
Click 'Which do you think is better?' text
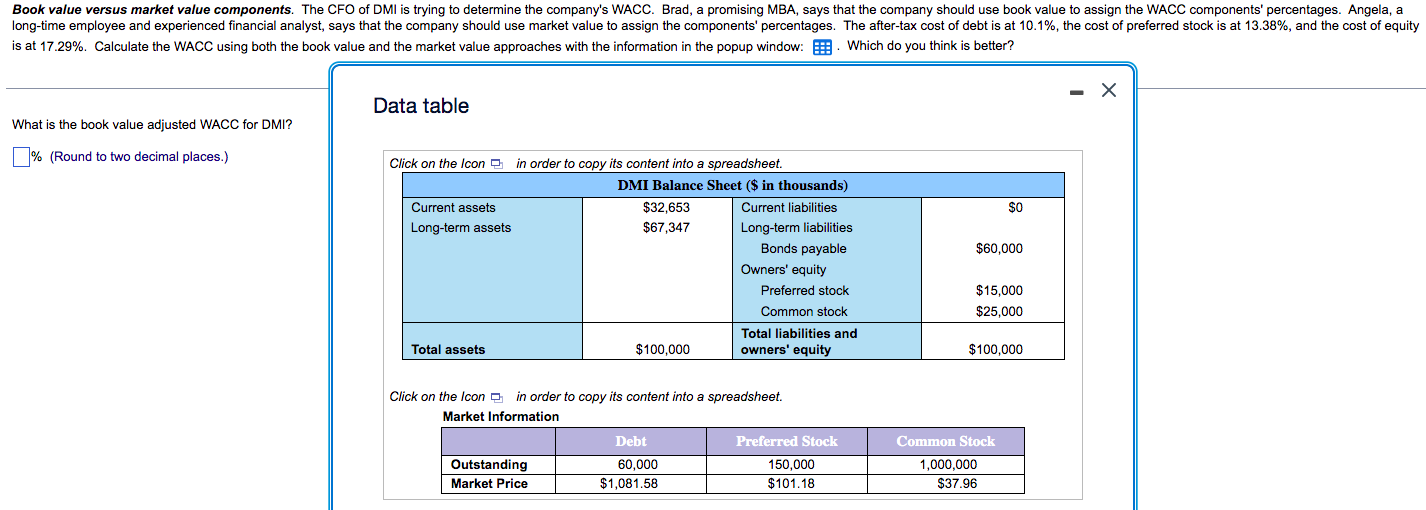[x=930, y=47]
